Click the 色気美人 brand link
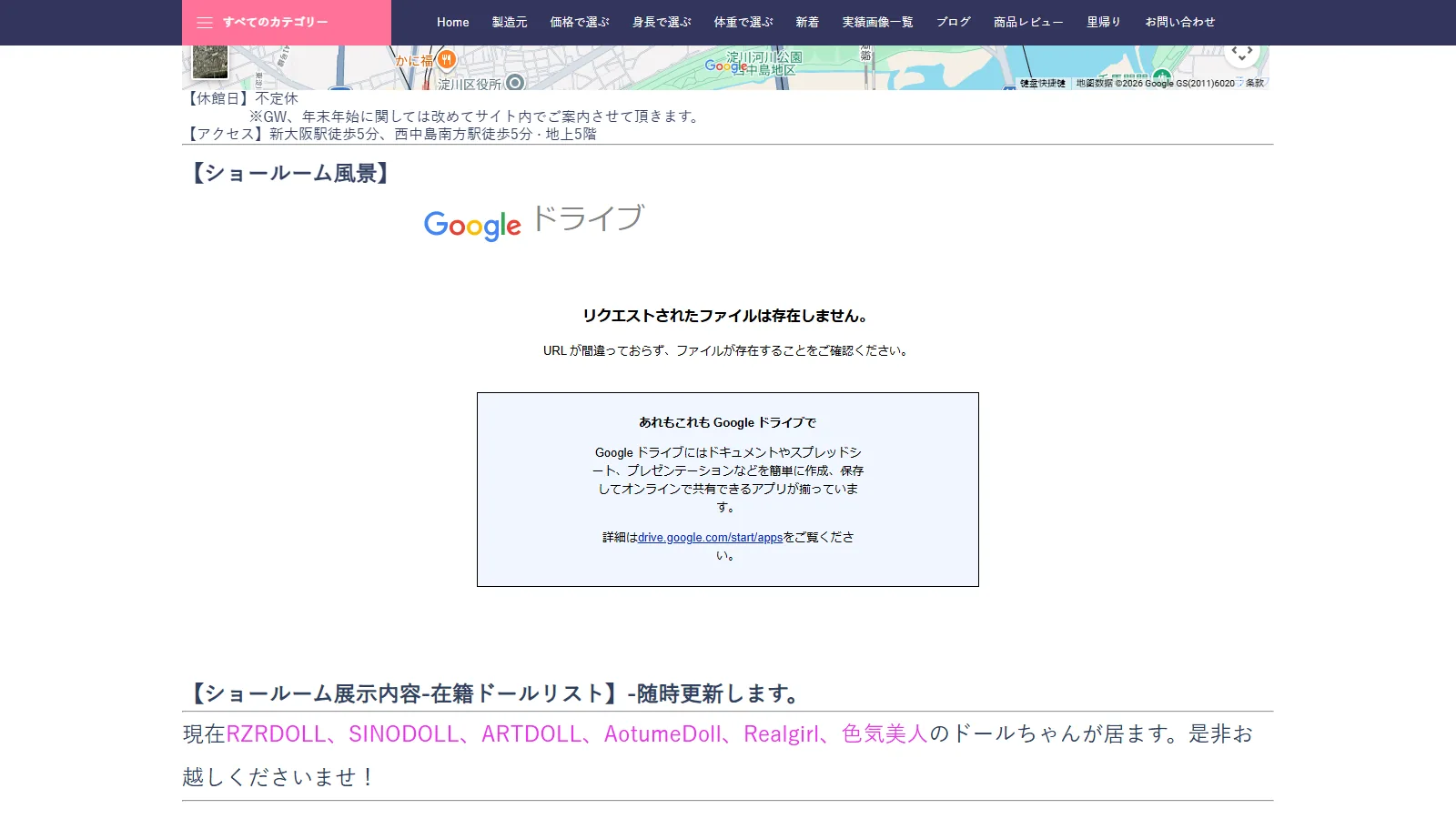The height and width of the screenshot is (819, 1456). [x=885, y=733]
